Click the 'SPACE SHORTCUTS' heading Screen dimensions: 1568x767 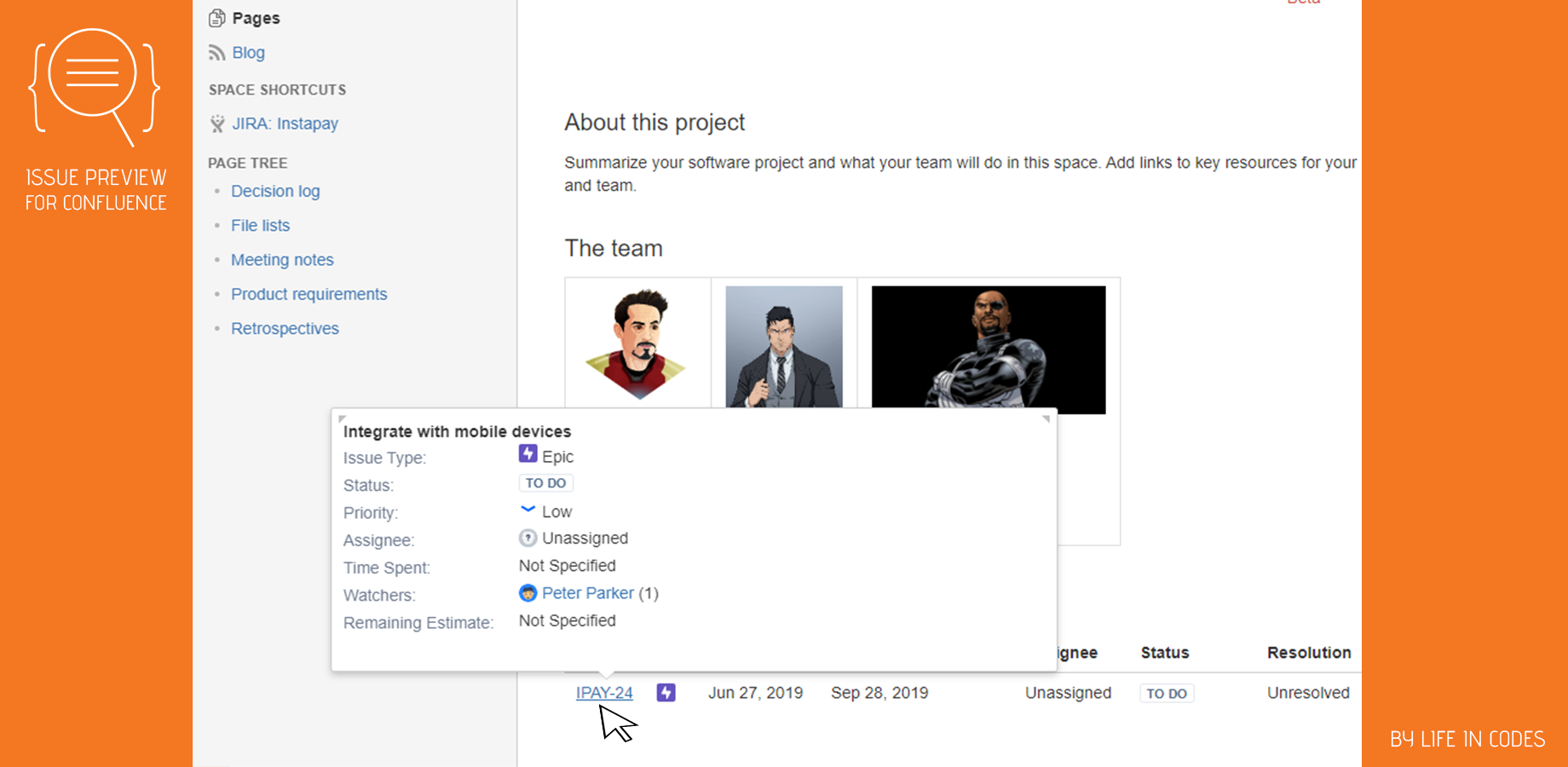[x=278, y=89]
